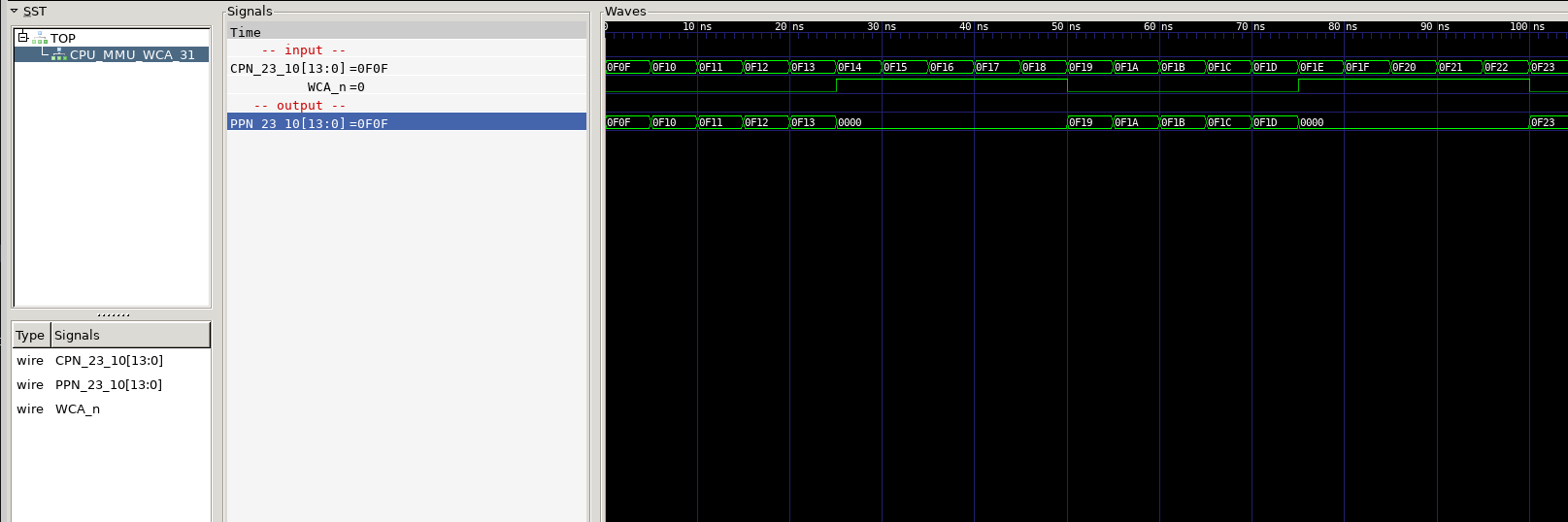The width and height of the screenshot is (1568, 522).
Task: Select CPU_MMU_WCA_31 in the SST tree
Action: click(x=132, y=54)
